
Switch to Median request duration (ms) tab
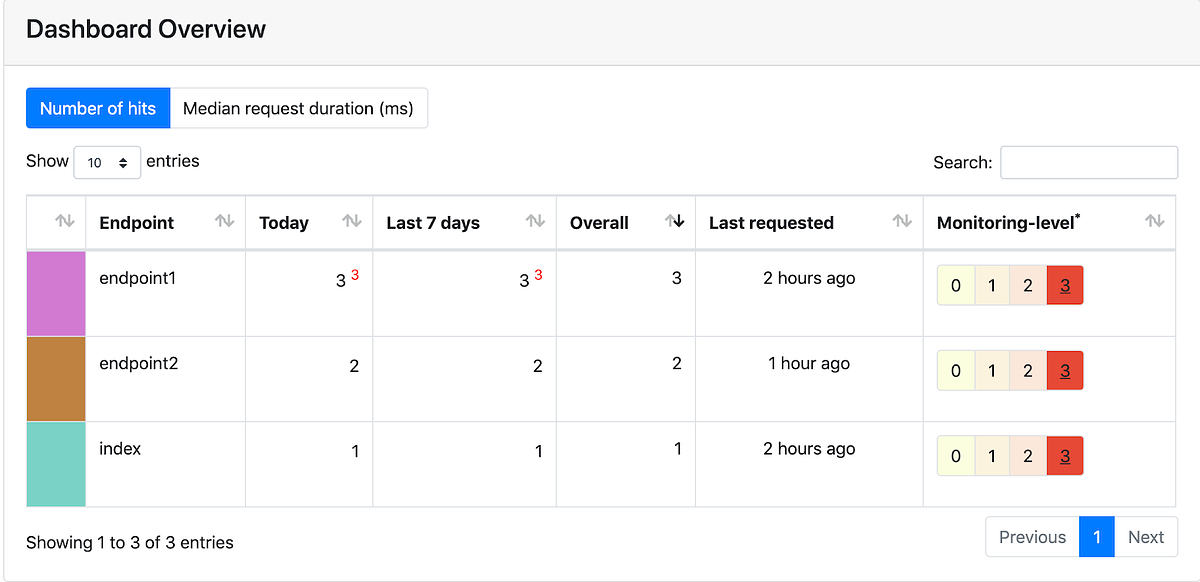[x=298, y=108]
